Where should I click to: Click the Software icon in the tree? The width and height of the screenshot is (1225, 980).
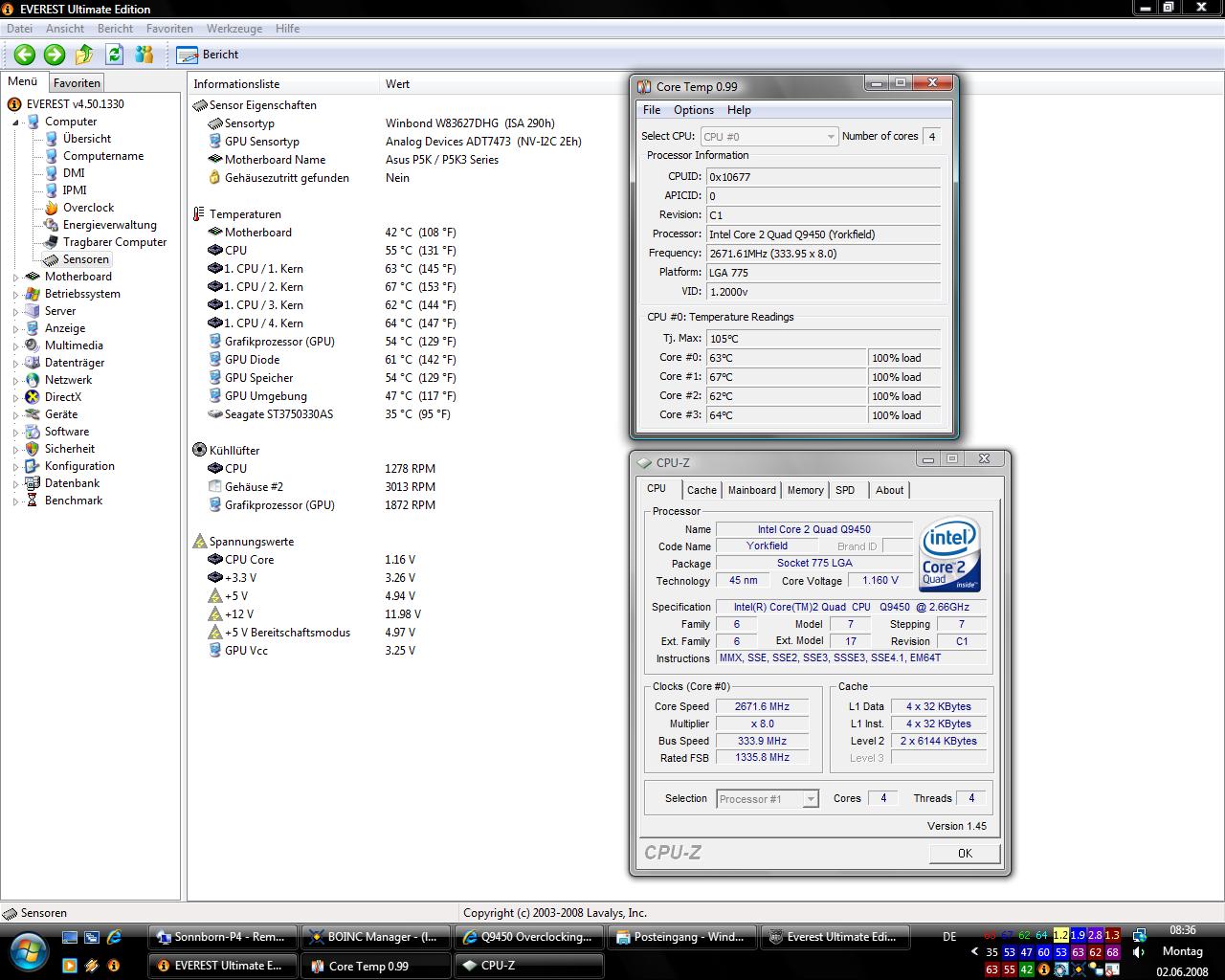click(33, 432)
